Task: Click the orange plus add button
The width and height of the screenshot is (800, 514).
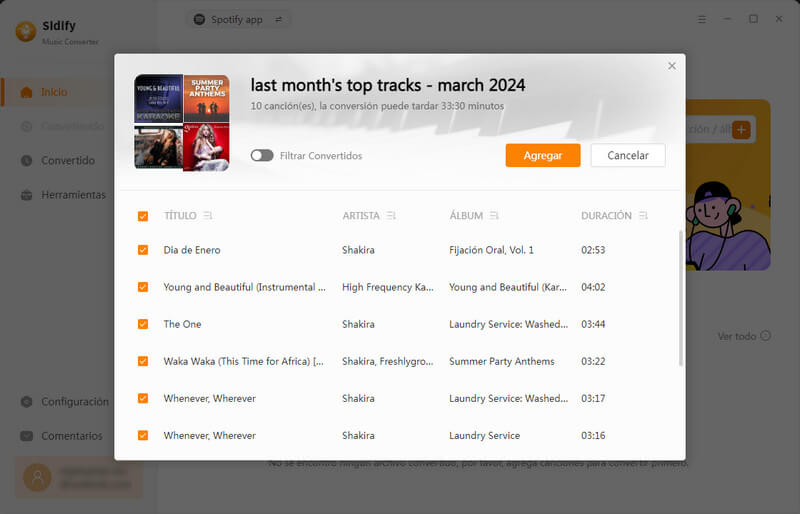Action: [741, 130]
